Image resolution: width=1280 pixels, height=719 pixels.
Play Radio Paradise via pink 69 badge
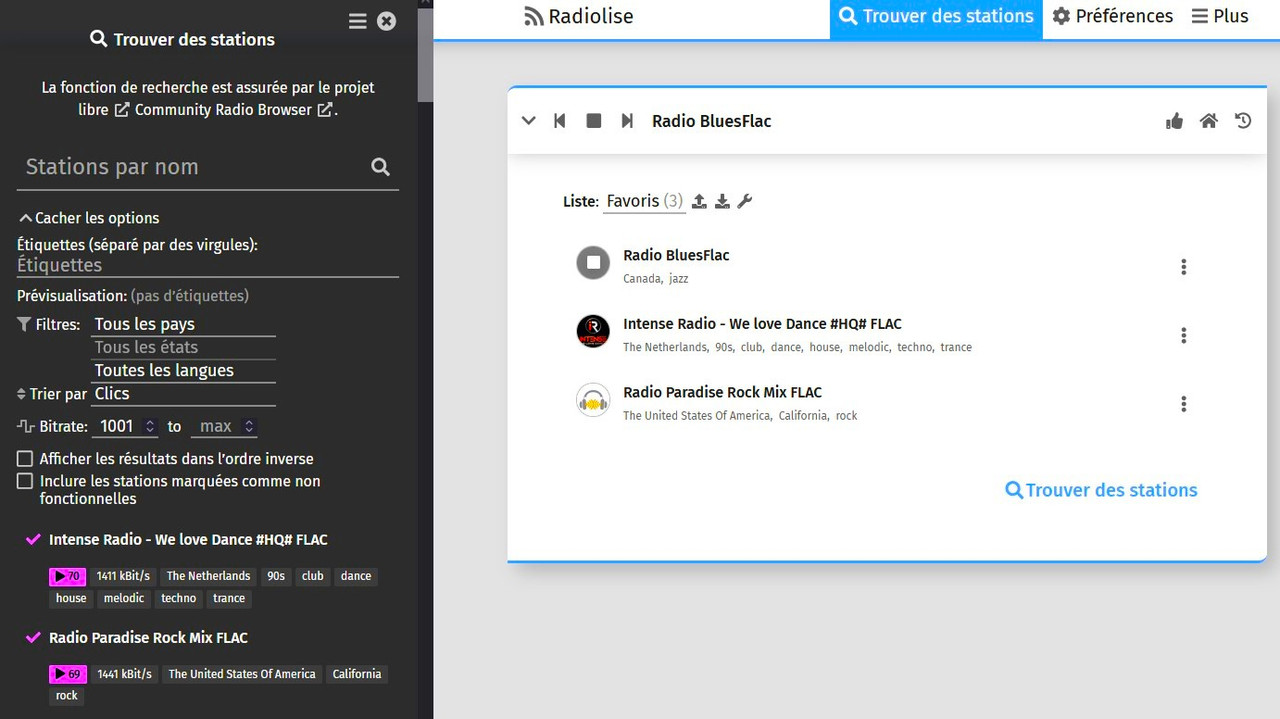point(68,674)
